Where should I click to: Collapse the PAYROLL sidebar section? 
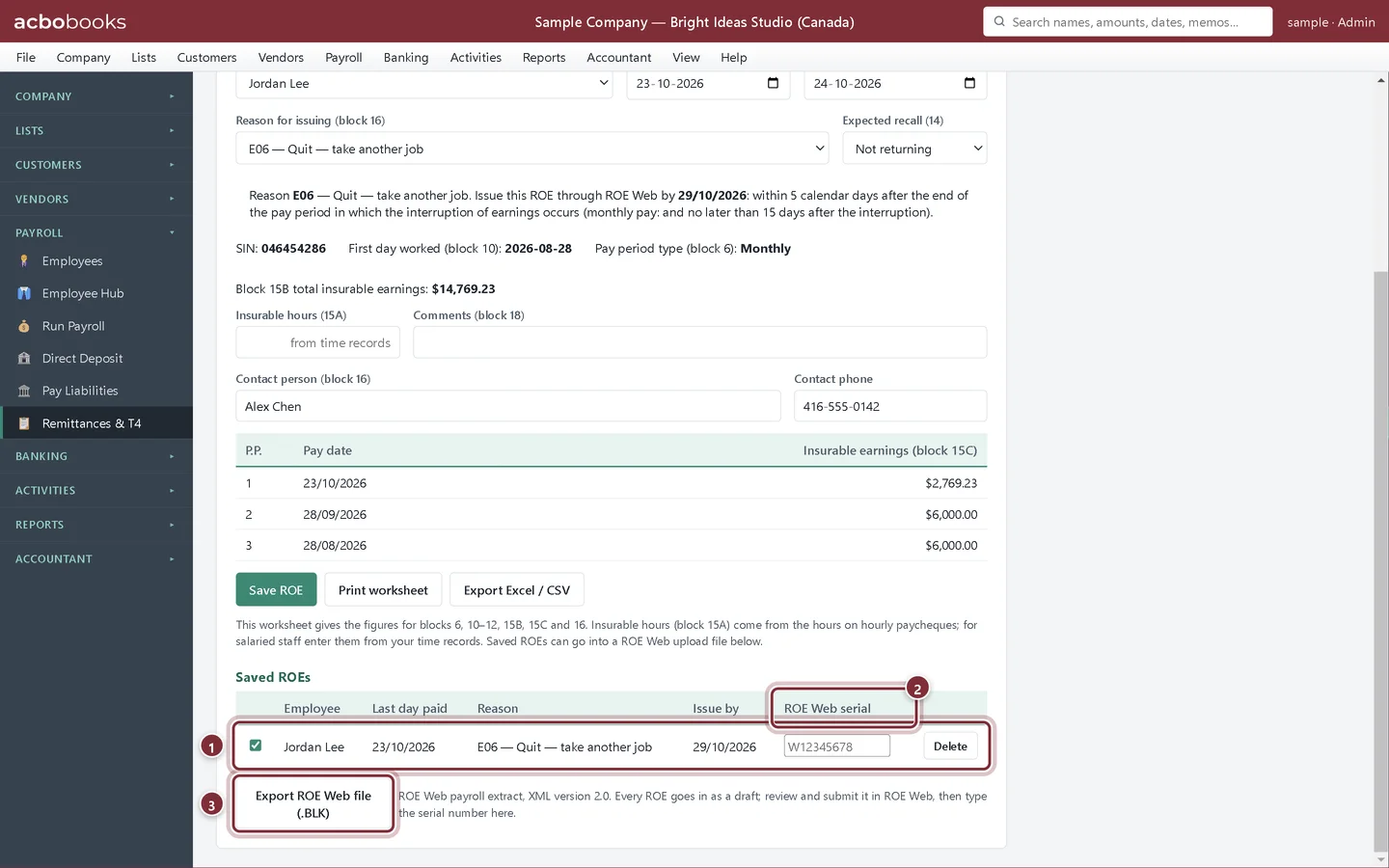tap(96, 232)
